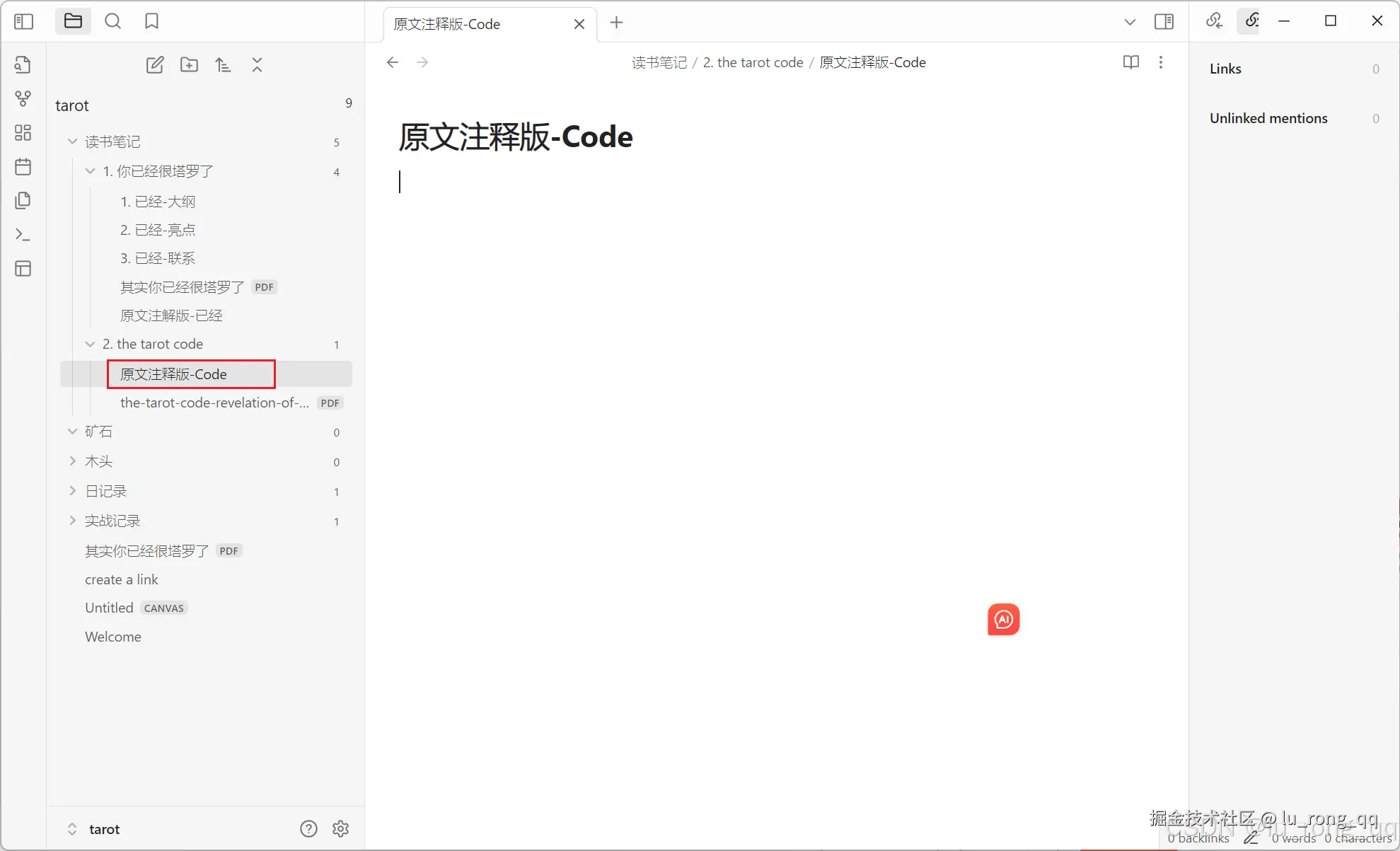Open the search panel
1400x851 pixels.
(x=112, y=21)
